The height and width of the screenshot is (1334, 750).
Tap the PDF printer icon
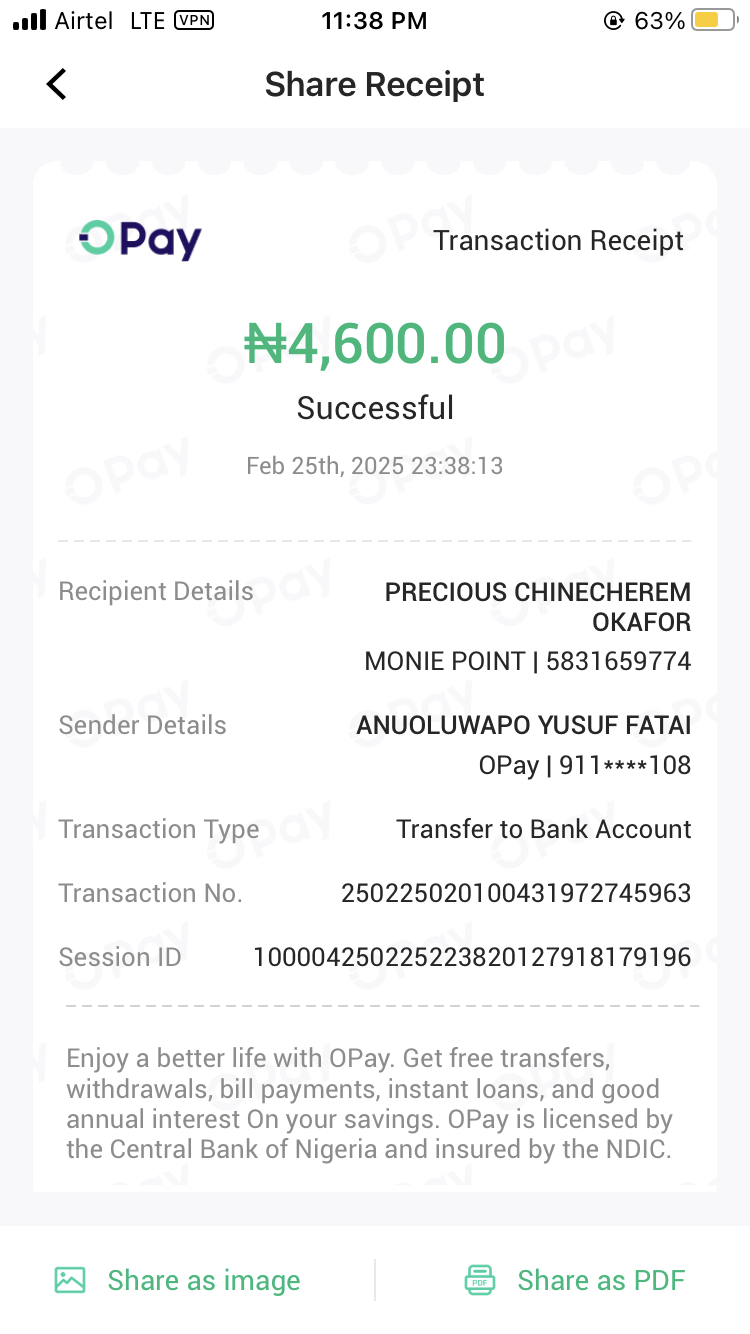[x=480, y=1280]
